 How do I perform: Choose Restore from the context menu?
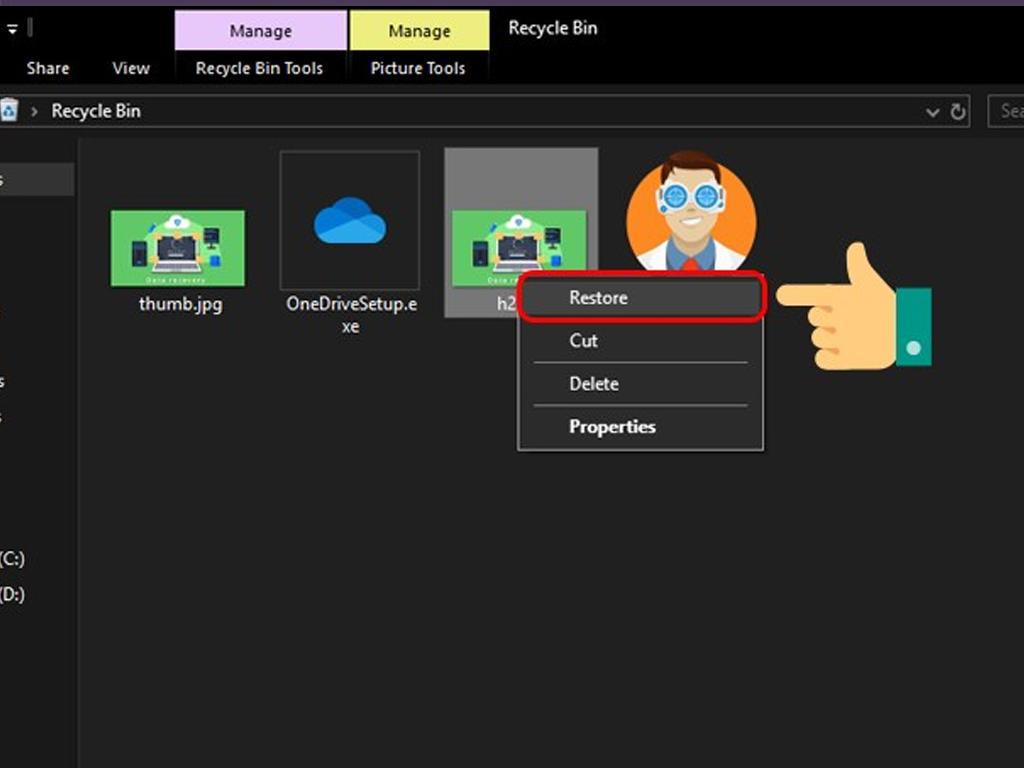(598, 298)
